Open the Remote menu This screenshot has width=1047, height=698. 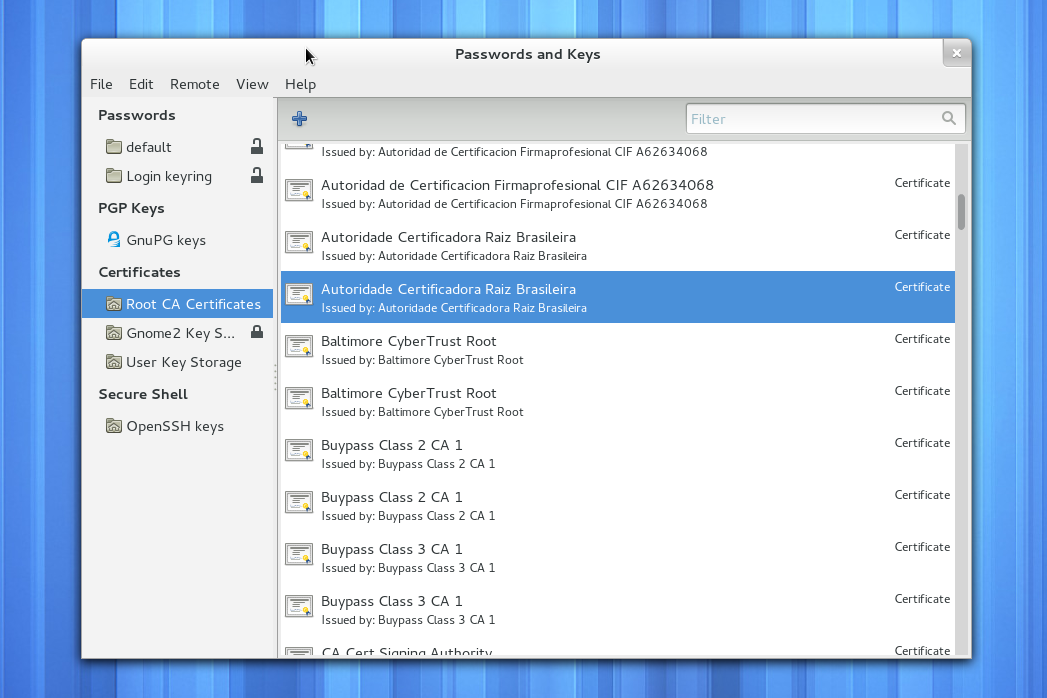(194, 84)
